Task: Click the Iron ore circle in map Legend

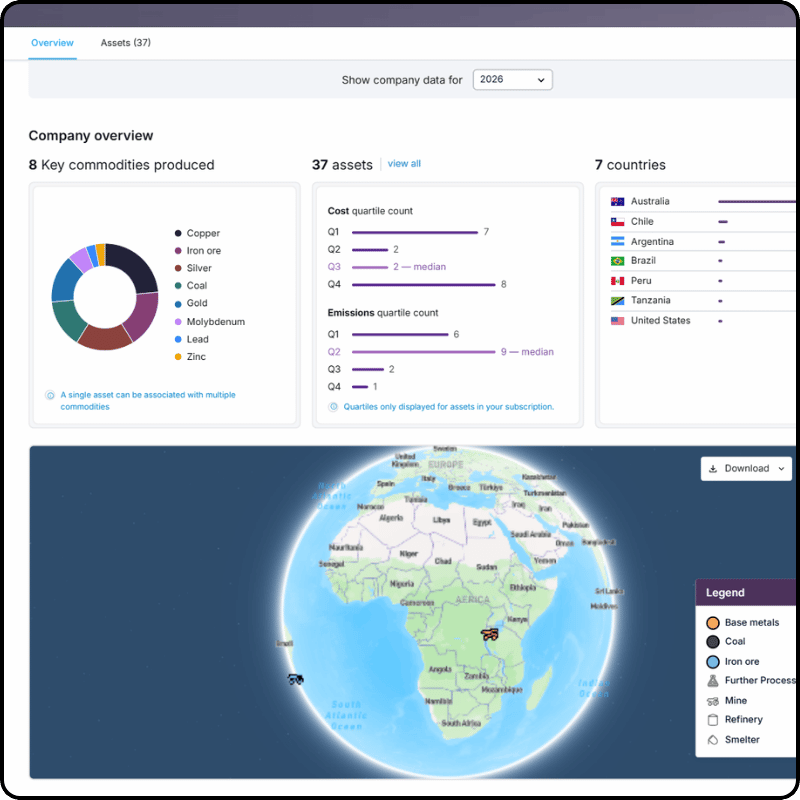Action: coord(713,662)
